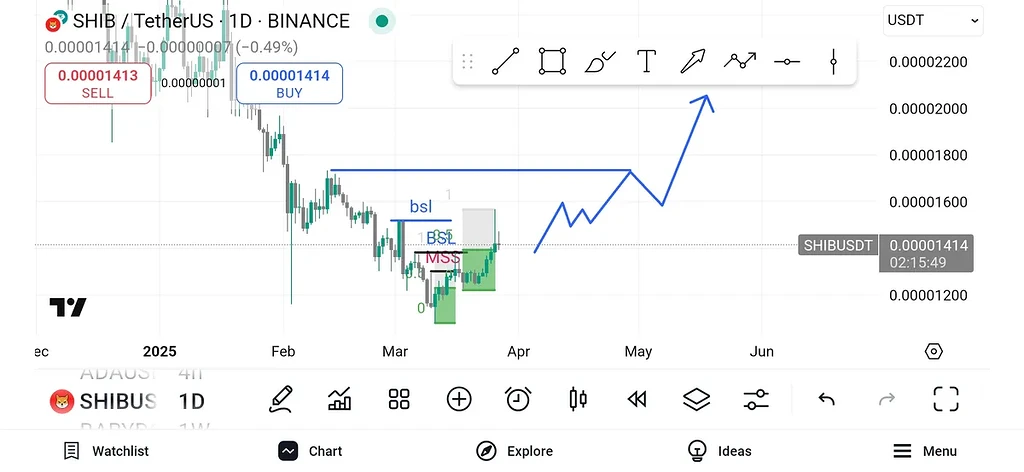Select the rectangle shape tool

pos(552,62)
